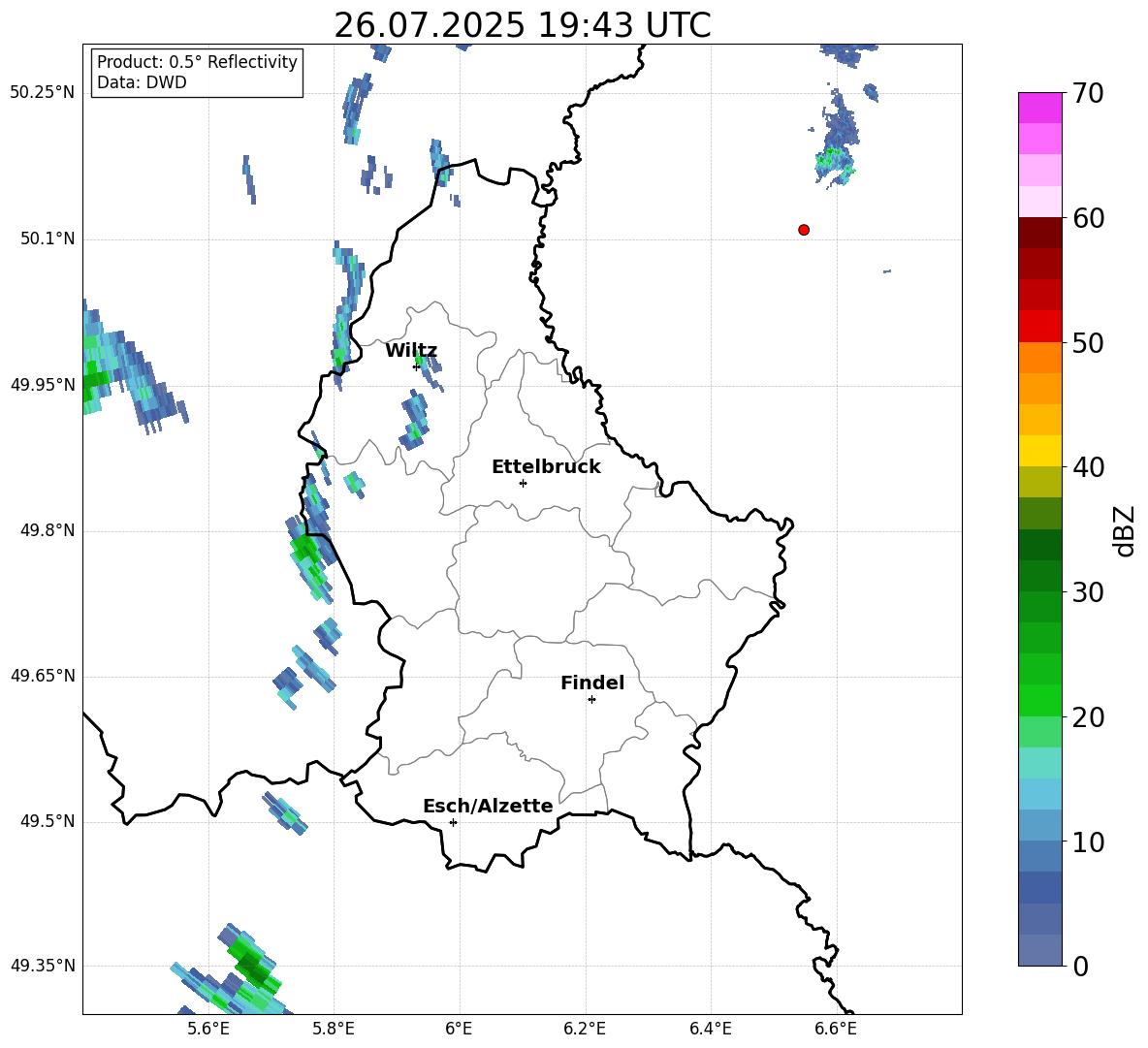Click the bright red colorbar swatch above 50 dBZ

coord(1039,327)
